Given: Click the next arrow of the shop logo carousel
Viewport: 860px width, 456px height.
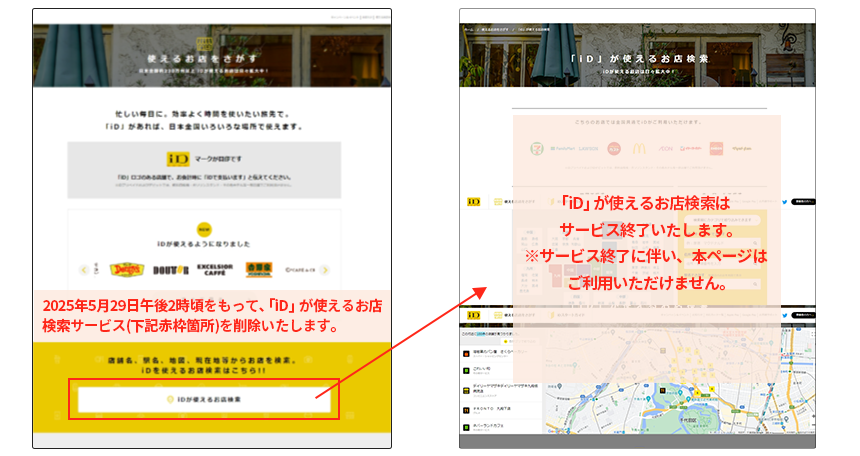Looking at the screenshot, I should [x=325, y=269].
